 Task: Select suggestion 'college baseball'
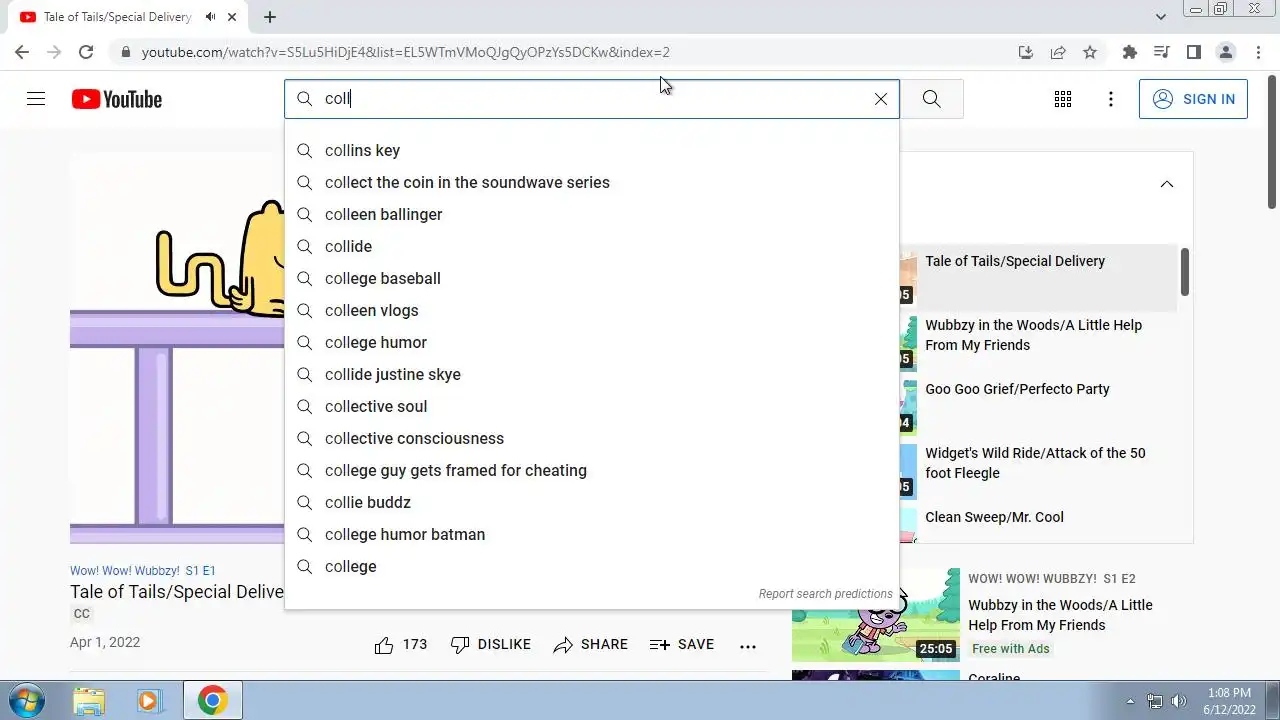(x=592, y=278)
